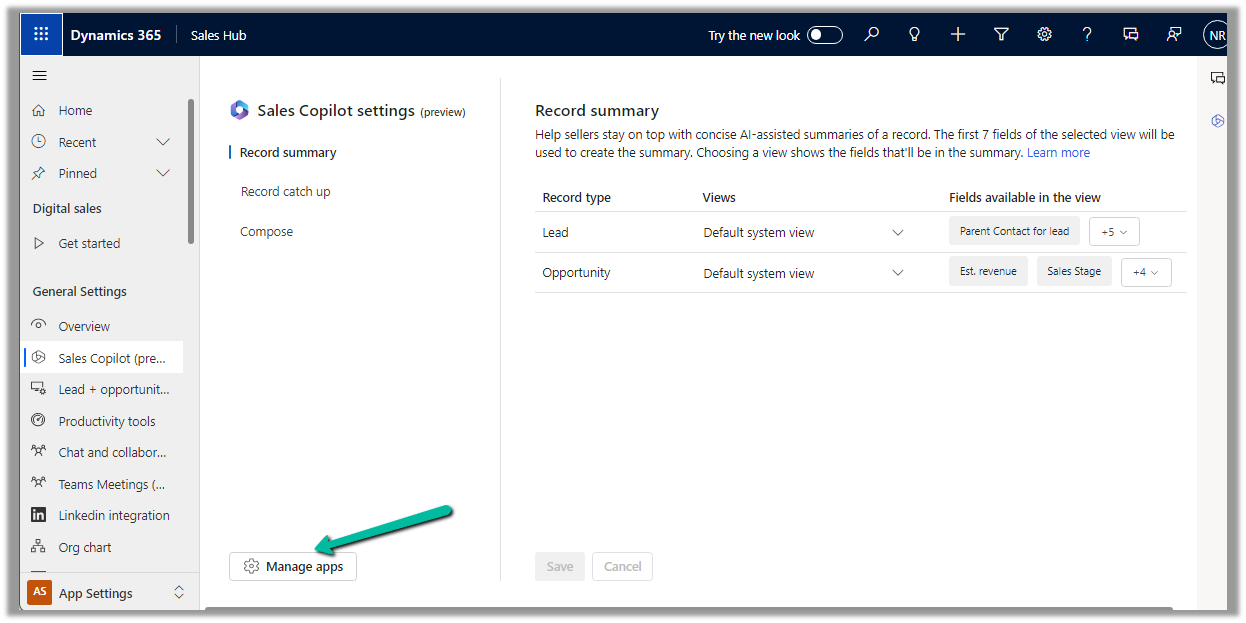Open the app launcher waffle icon

pos(41,35)
